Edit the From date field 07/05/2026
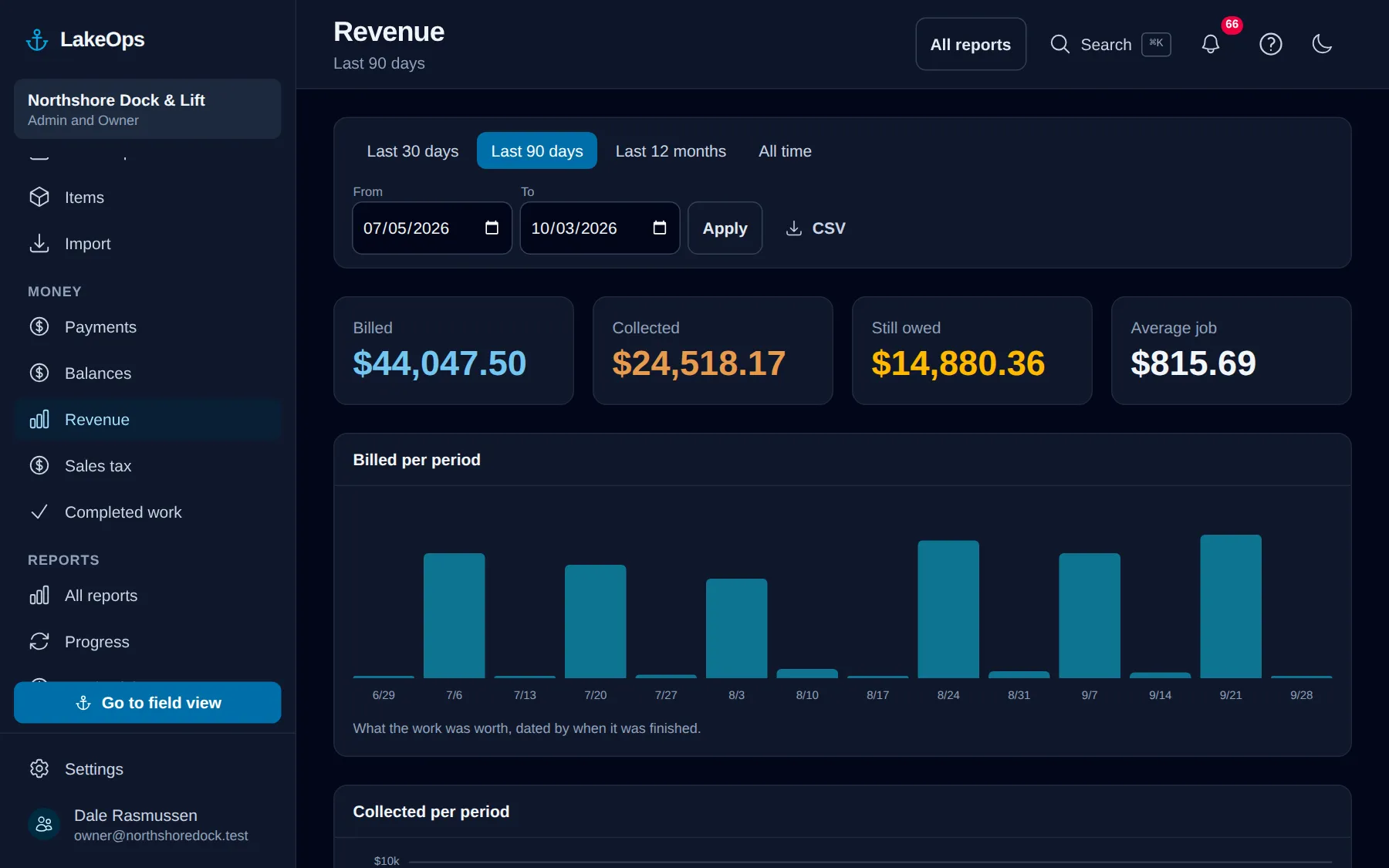Viewport: 1389px width, 868px height. [x=432, y=228]
